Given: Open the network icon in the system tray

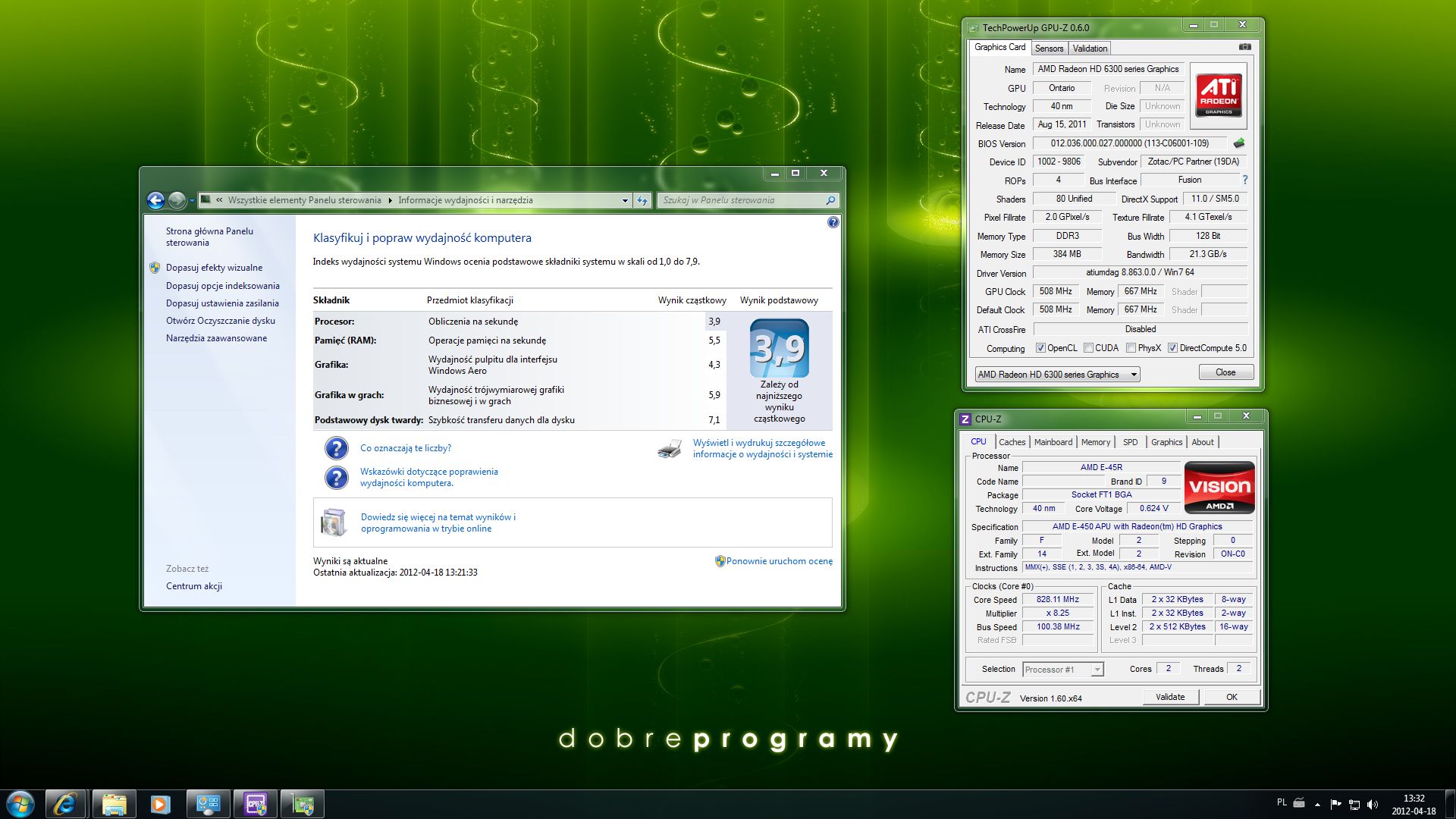Looking at the screenshot, I should tap(1354, 804).
